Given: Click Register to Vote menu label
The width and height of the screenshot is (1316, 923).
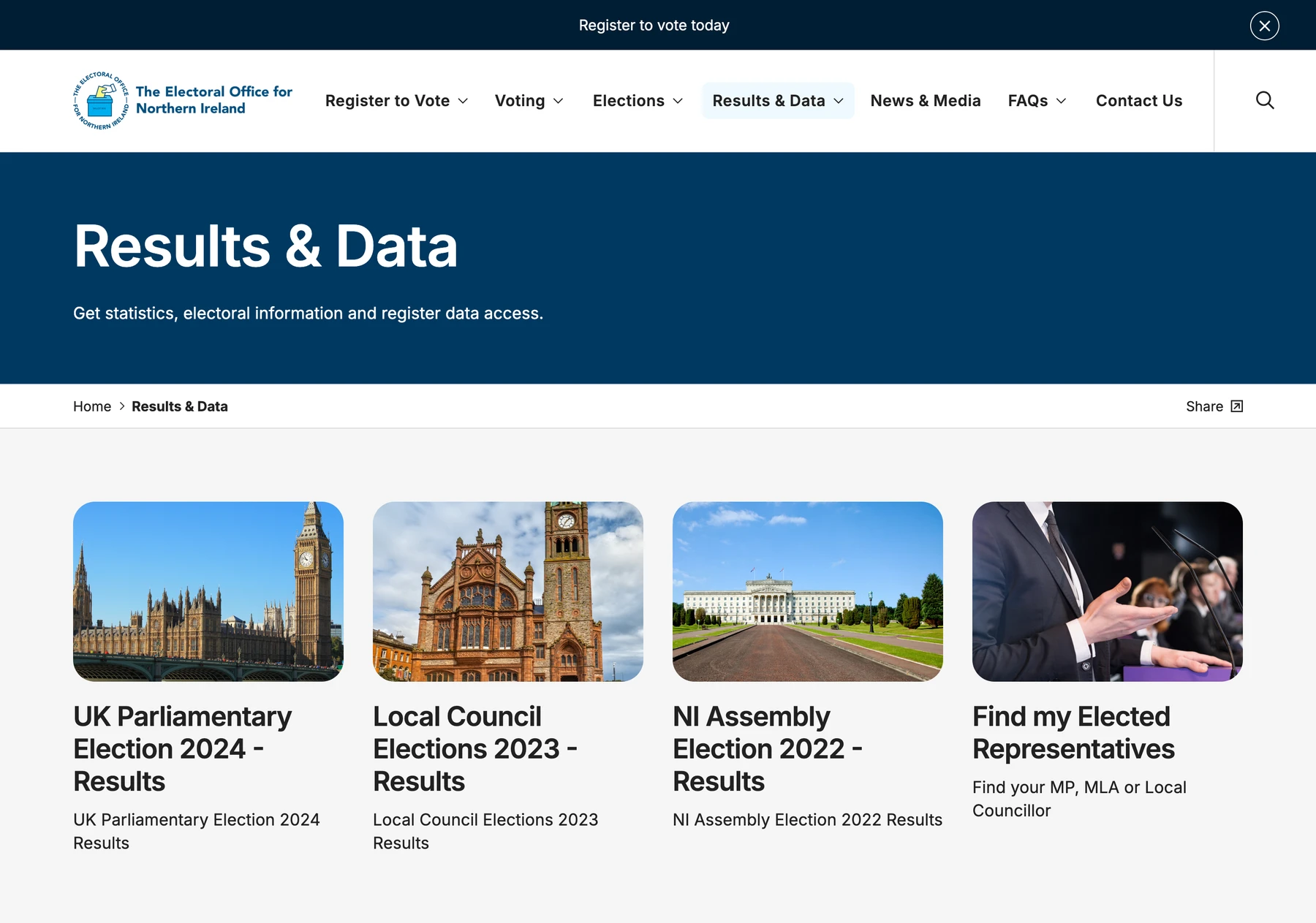Looking at the screenshot, I should pyautogui.click(x=387, y=101).
